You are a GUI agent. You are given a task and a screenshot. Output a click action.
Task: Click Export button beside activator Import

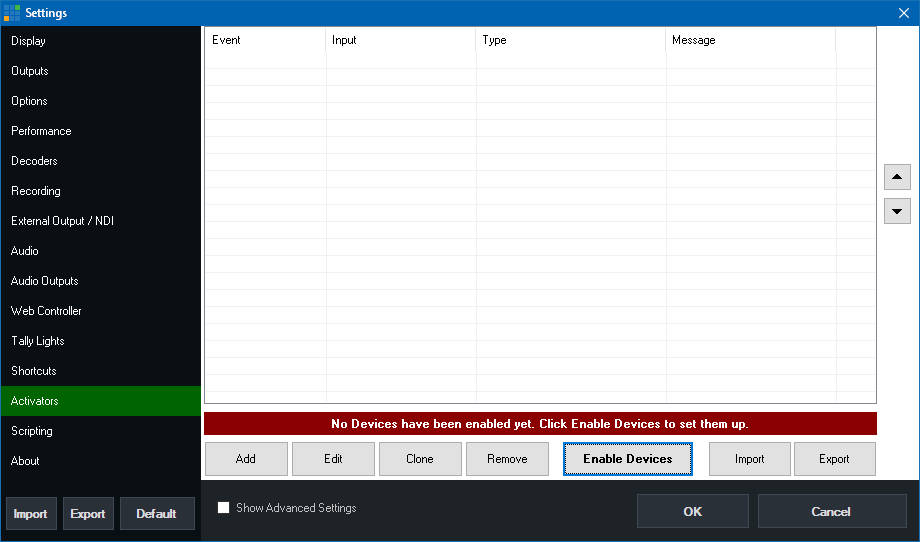(x=834, y=459)
